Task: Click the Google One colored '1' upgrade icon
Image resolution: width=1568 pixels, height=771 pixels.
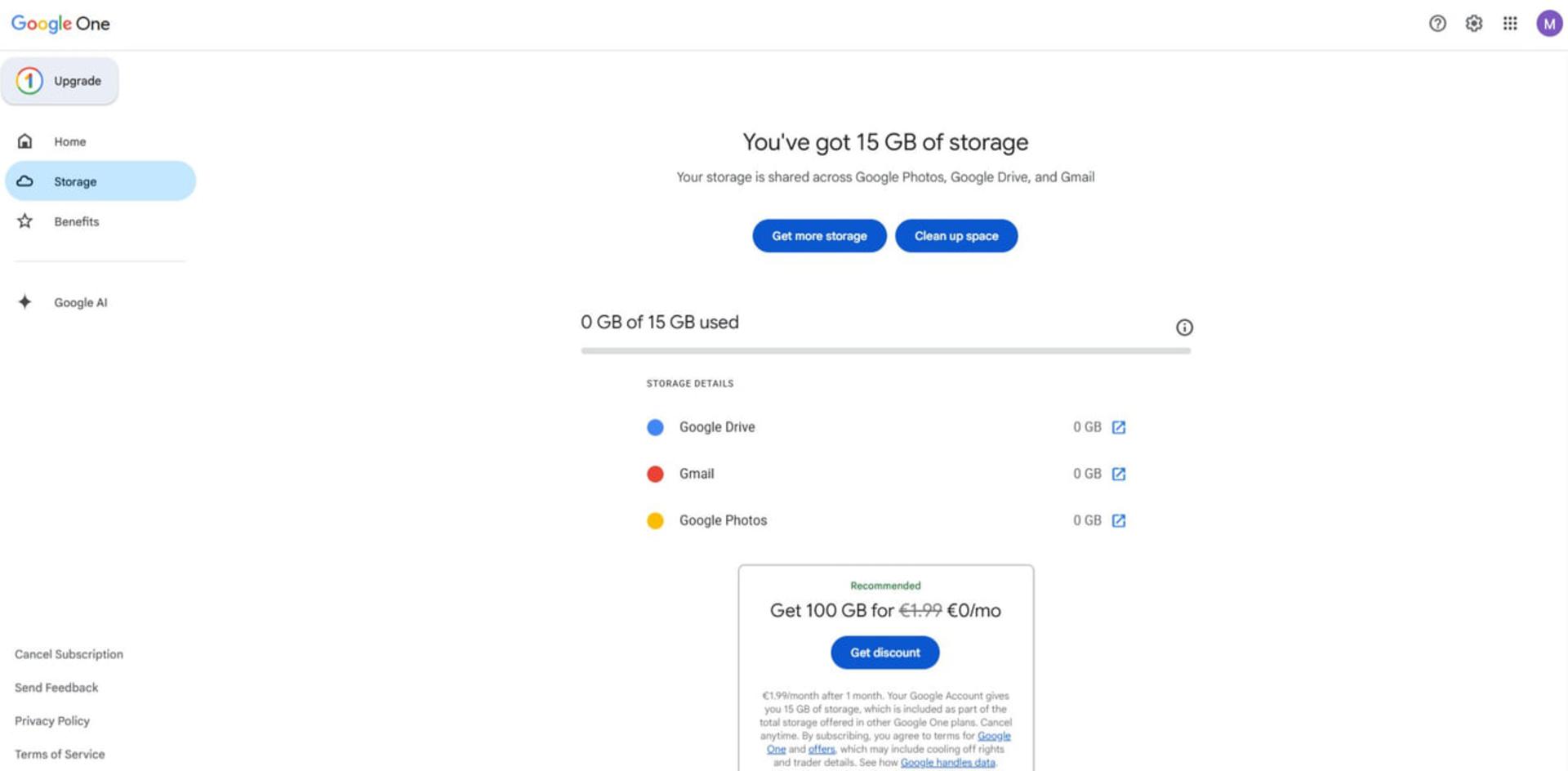Action: (x=29, y=81)
